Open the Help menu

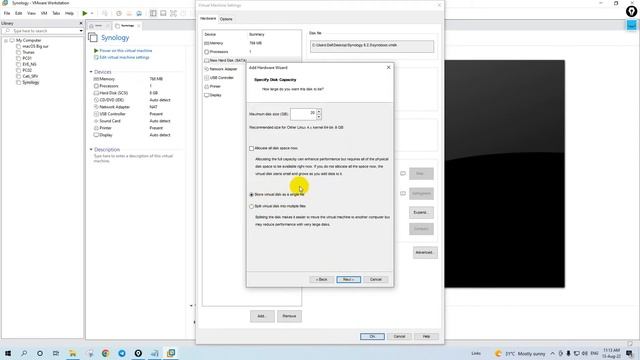pos(69,13)
